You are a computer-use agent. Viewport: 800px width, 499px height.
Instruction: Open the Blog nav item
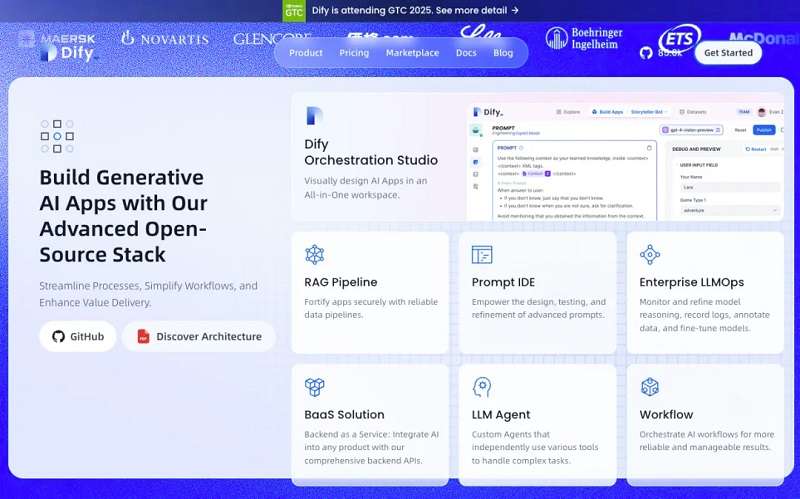tap(503, 53)
